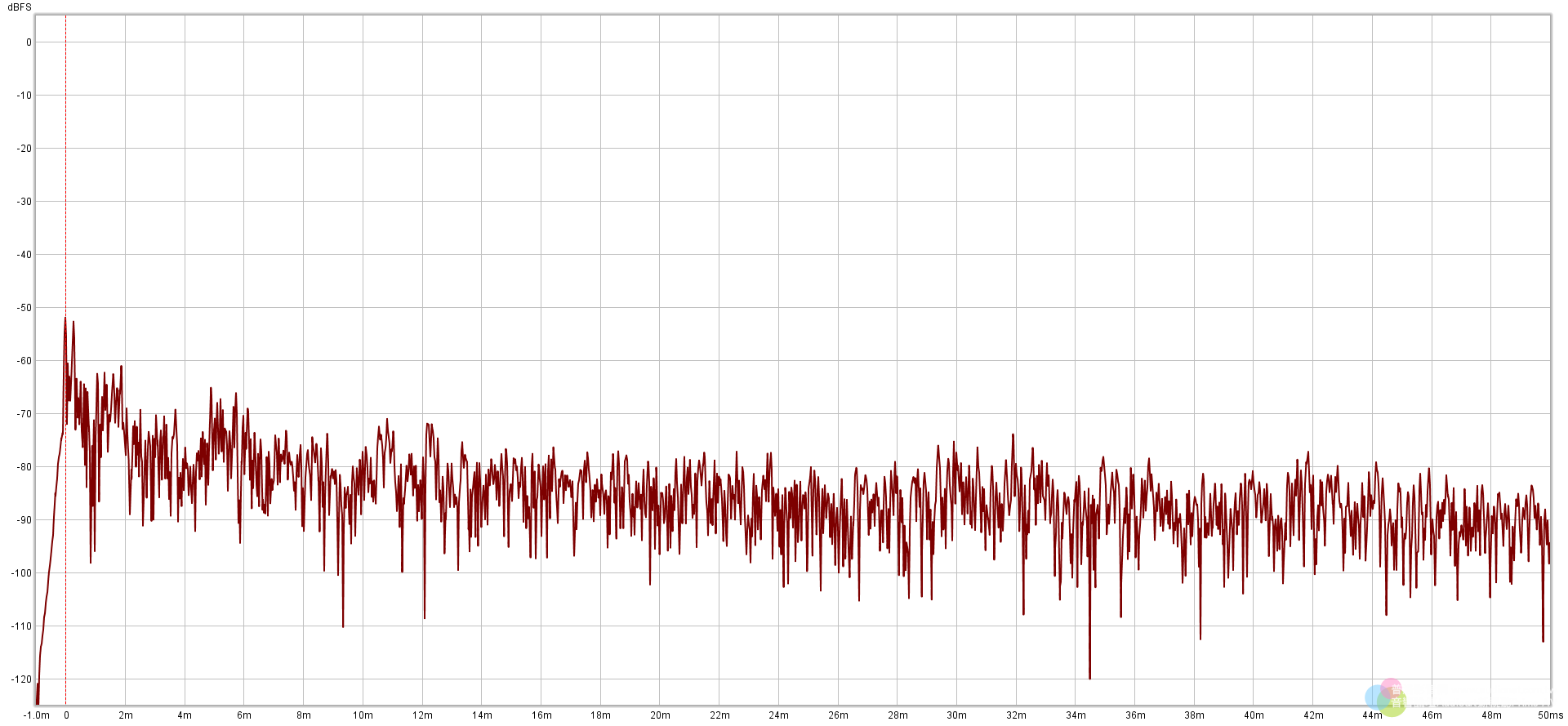The height and width of the screenshot is (726, 1568).
Task: Click the dBFS axis unit label
Action: (x=20, y=7)
